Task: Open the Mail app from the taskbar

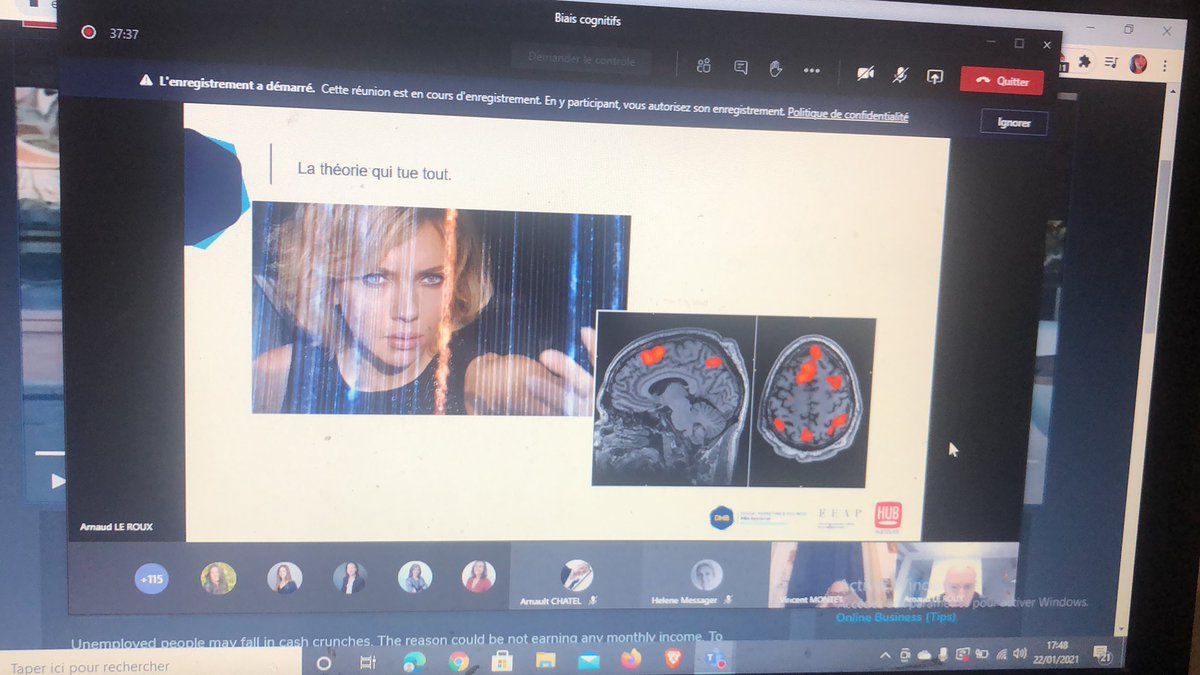Action: (588, 660)
